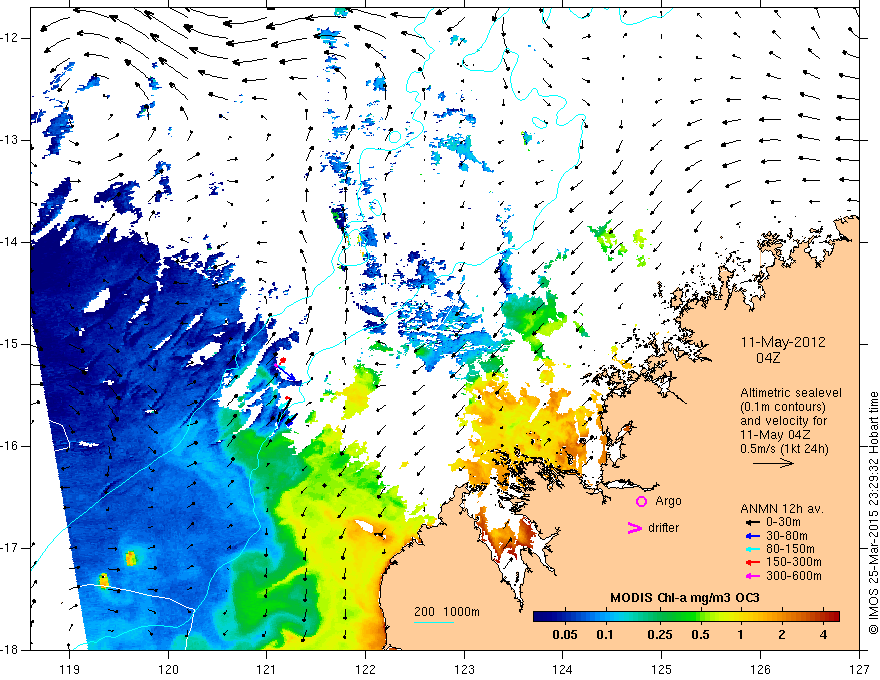Click the 0.5m/s velocity scale arrow
This screenshot has width=880, height=680.
pos(773,463)
